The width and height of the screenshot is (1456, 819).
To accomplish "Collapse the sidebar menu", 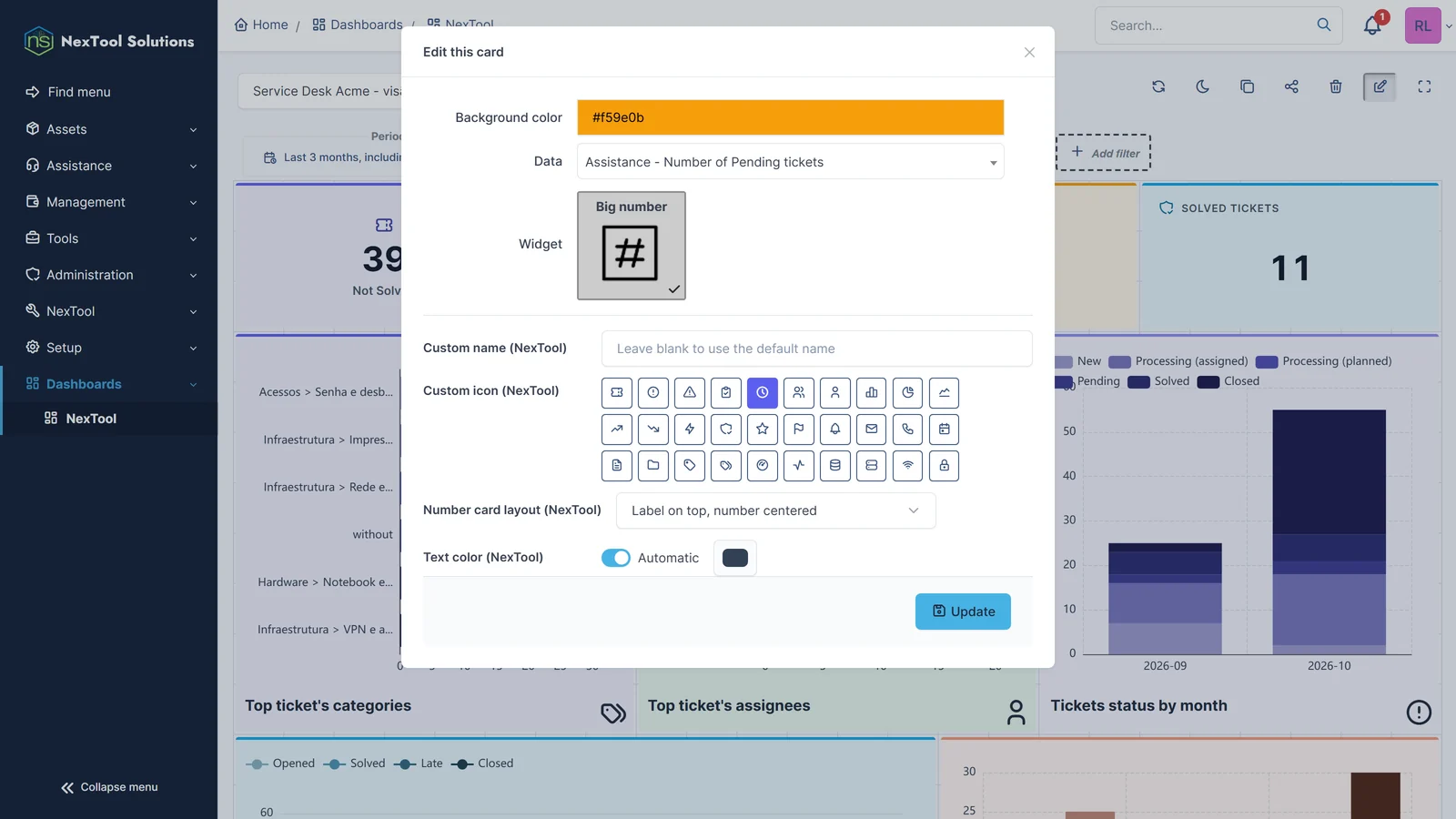I will 109,787.
